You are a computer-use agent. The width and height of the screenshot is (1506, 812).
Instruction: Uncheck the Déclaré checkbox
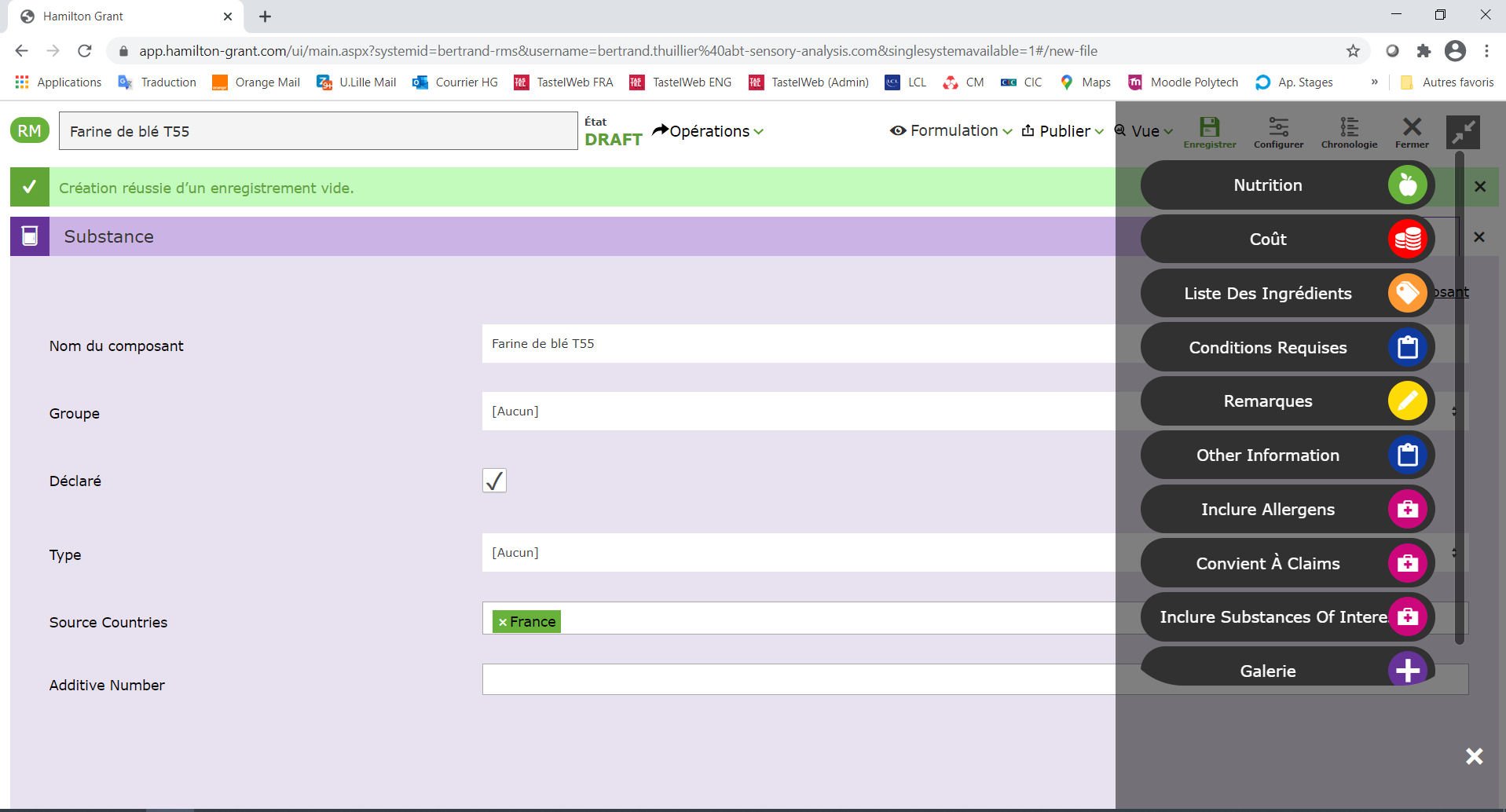coord(493,480)
